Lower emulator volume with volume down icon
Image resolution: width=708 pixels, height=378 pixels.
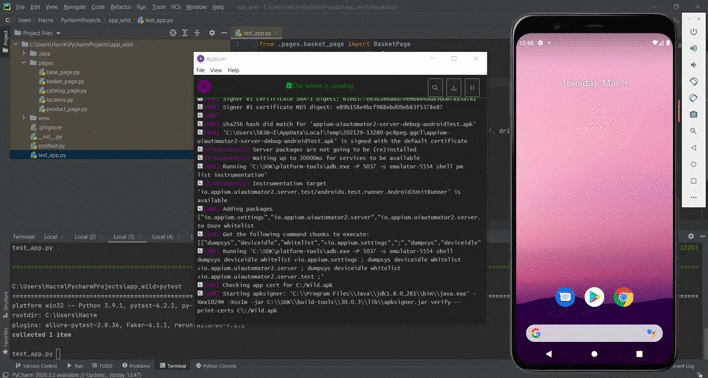(x=693, y=65)
